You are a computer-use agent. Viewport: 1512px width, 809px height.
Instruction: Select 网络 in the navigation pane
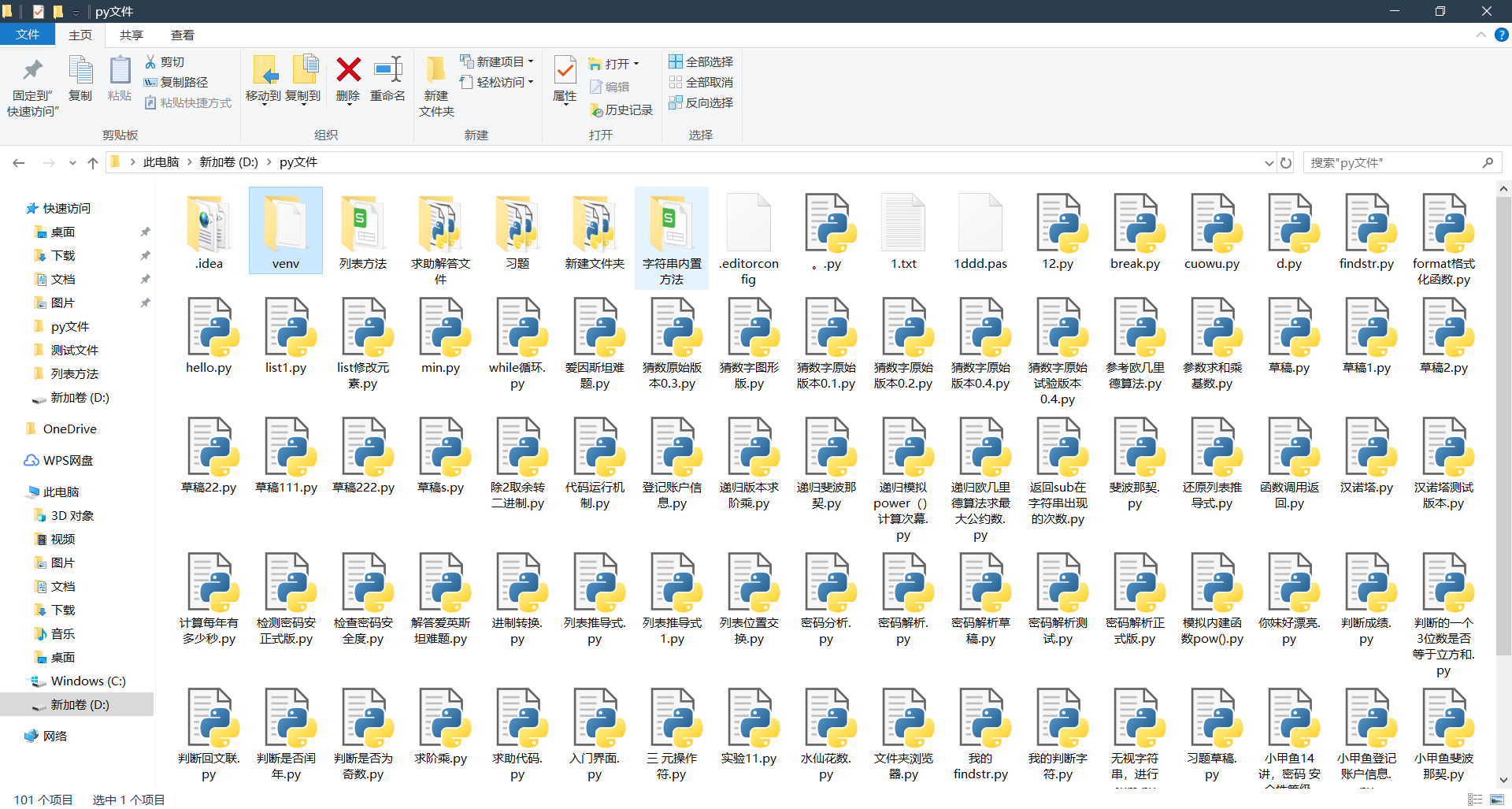tap(55, 737)
